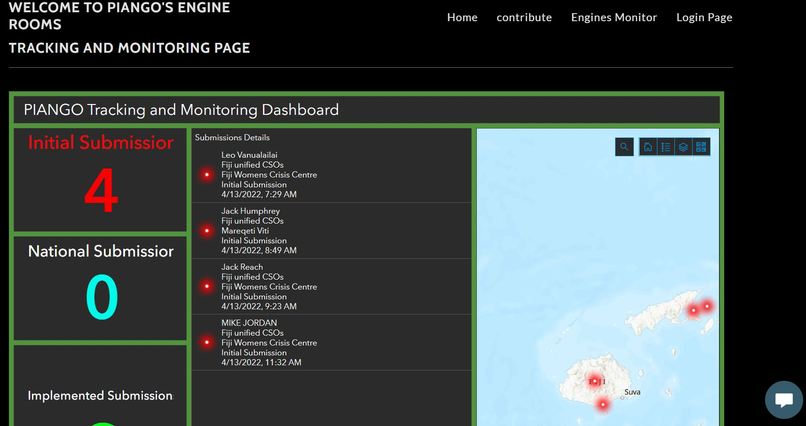Open the Login Page link
806x426 pixels.
pyautogui.click(x=704, y=17)
